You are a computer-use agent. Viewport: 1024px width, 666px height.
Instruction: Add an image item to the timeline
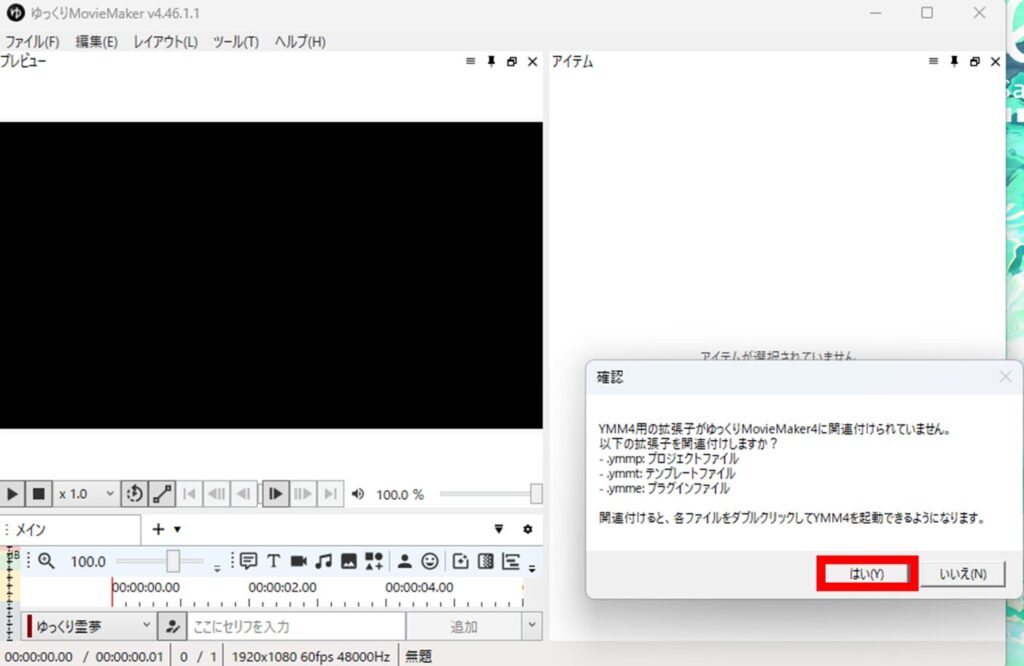(x=348, y=562)
